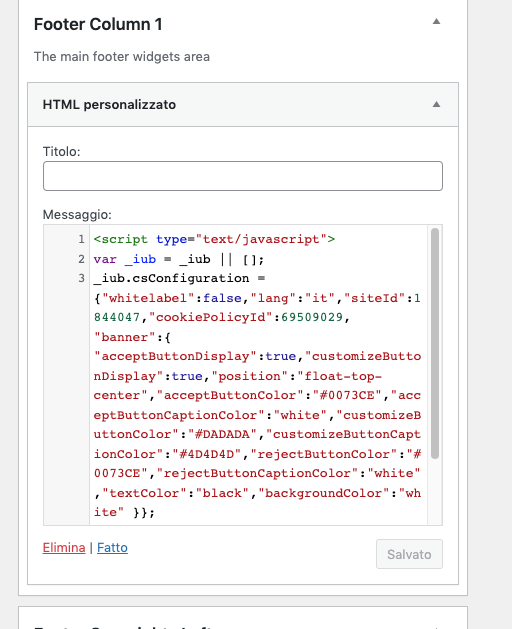The width and height of the screenshot is (512, 629).
Task: Collapse the Footer Column 1 panel arrow
Action: [436, 22]
